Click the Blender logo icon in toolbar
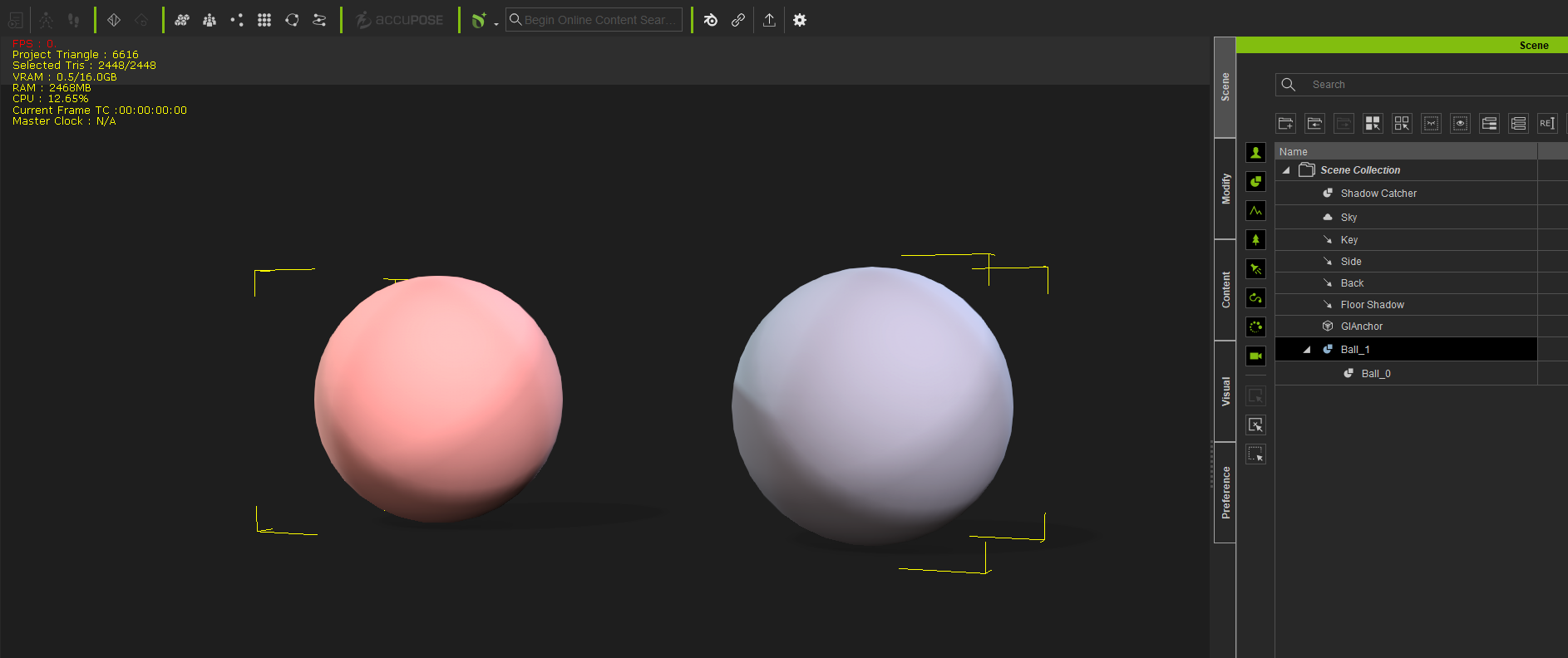The image size is (1568, 658). [x=711, y=20]
